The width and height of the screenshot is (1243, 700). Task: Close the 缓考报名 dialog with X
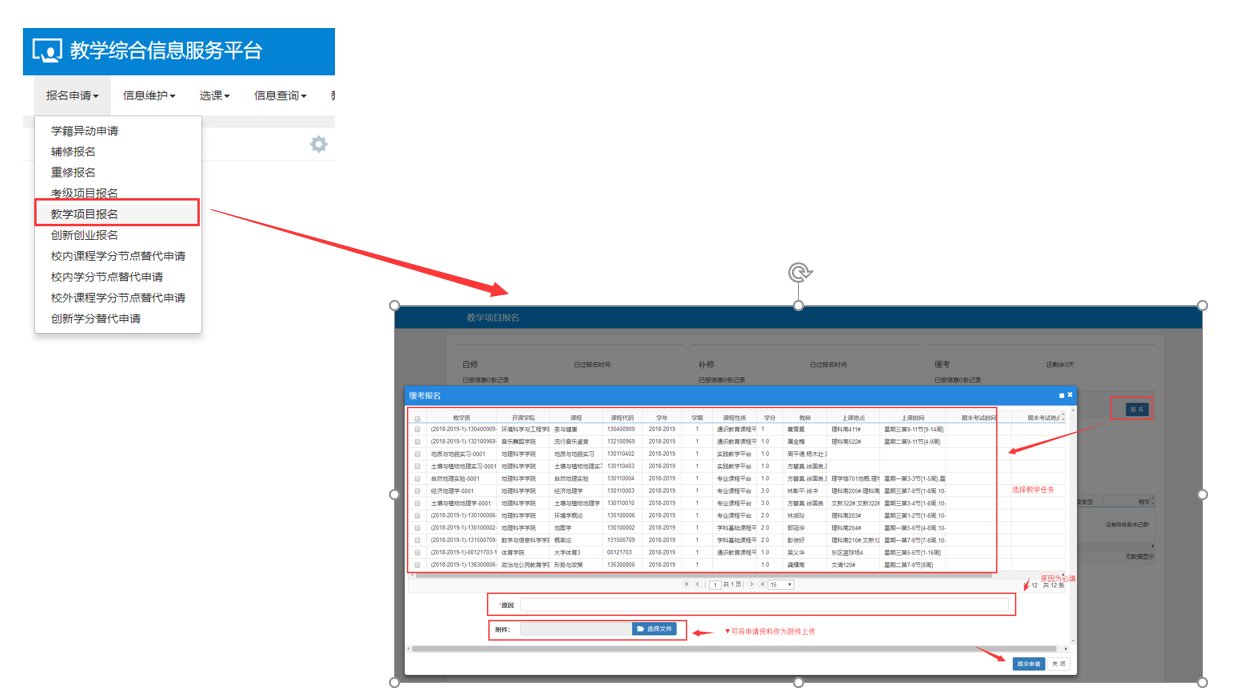(1070, 395)
